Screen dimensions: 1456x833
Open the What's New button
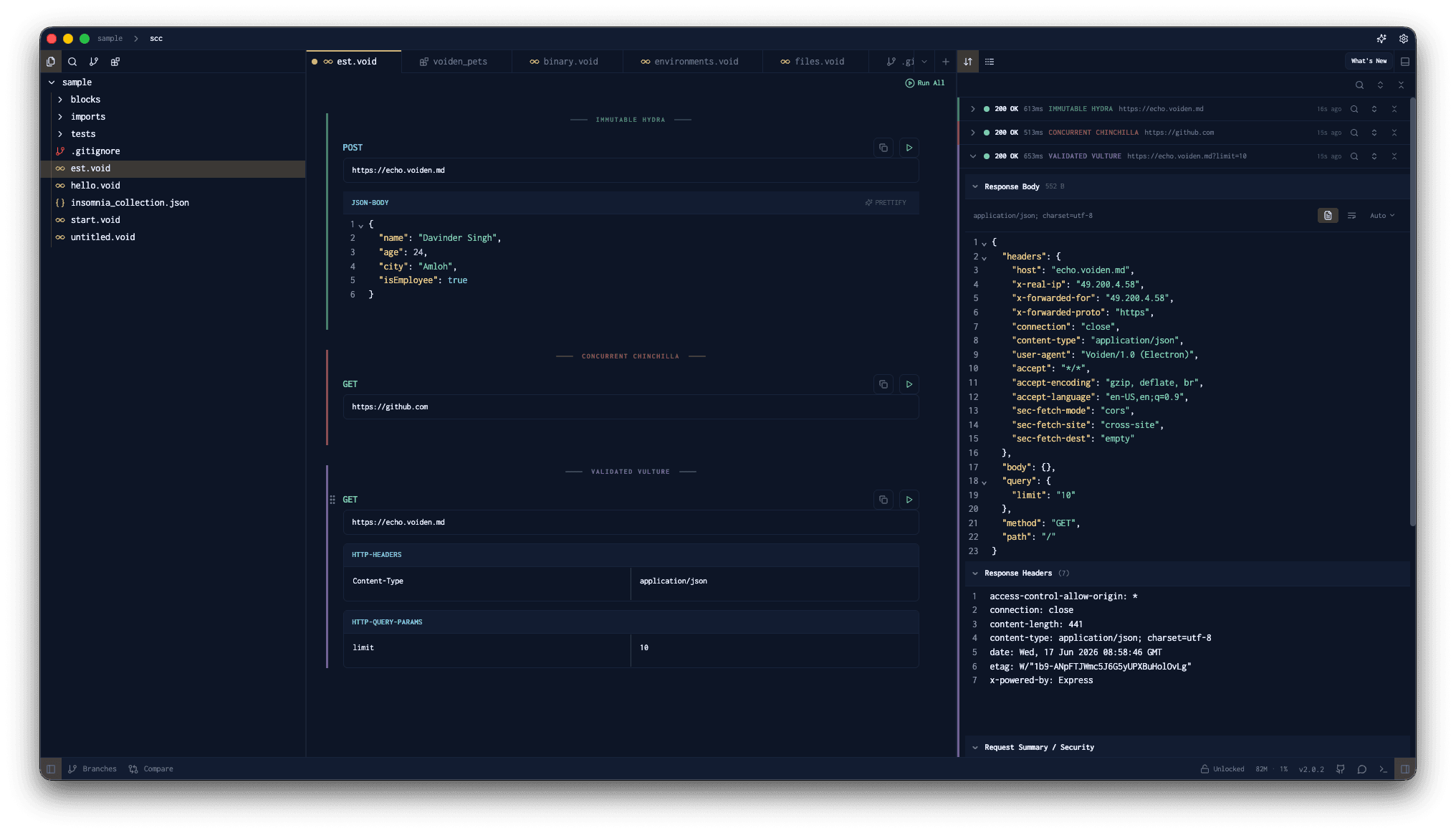point(1369,62)
